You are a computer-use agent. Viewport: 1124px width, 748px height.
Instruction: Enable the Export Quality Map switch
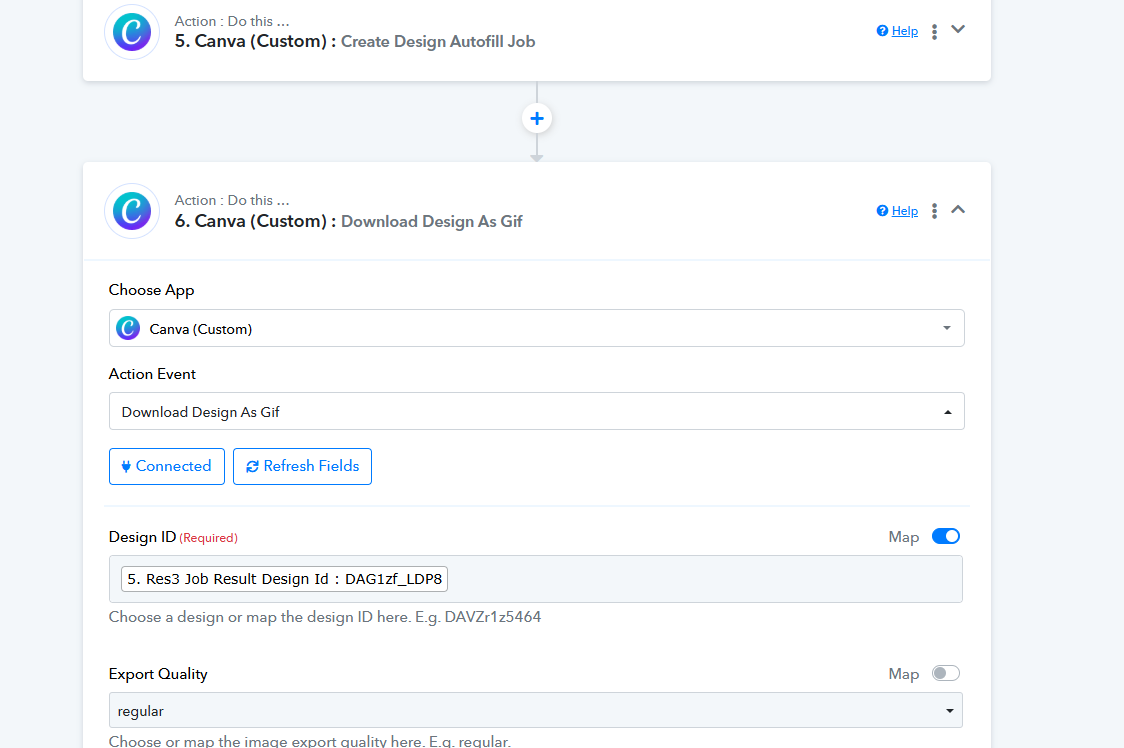(945, 674)
